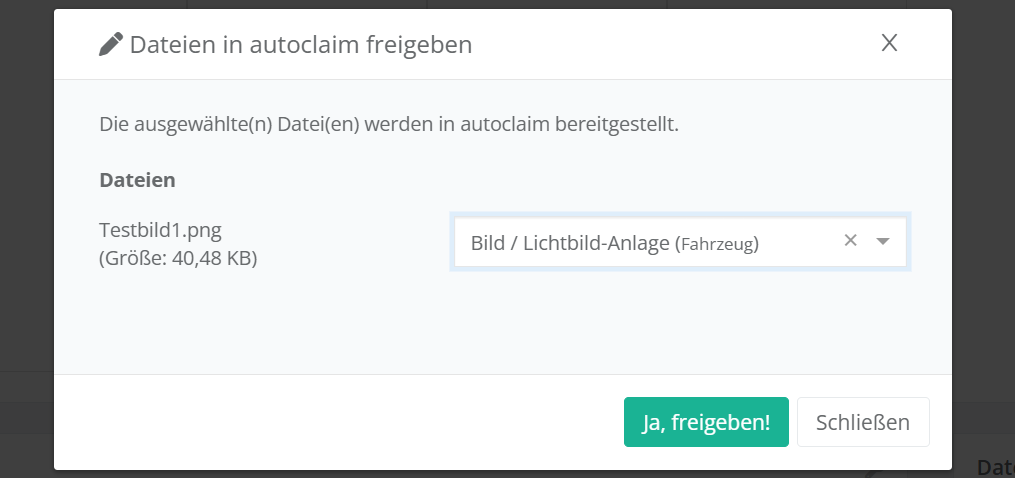Click the dimmed background right of the dialog
Screen dimensions: 1015x478
pyautogui.click(x=983, y=227)
